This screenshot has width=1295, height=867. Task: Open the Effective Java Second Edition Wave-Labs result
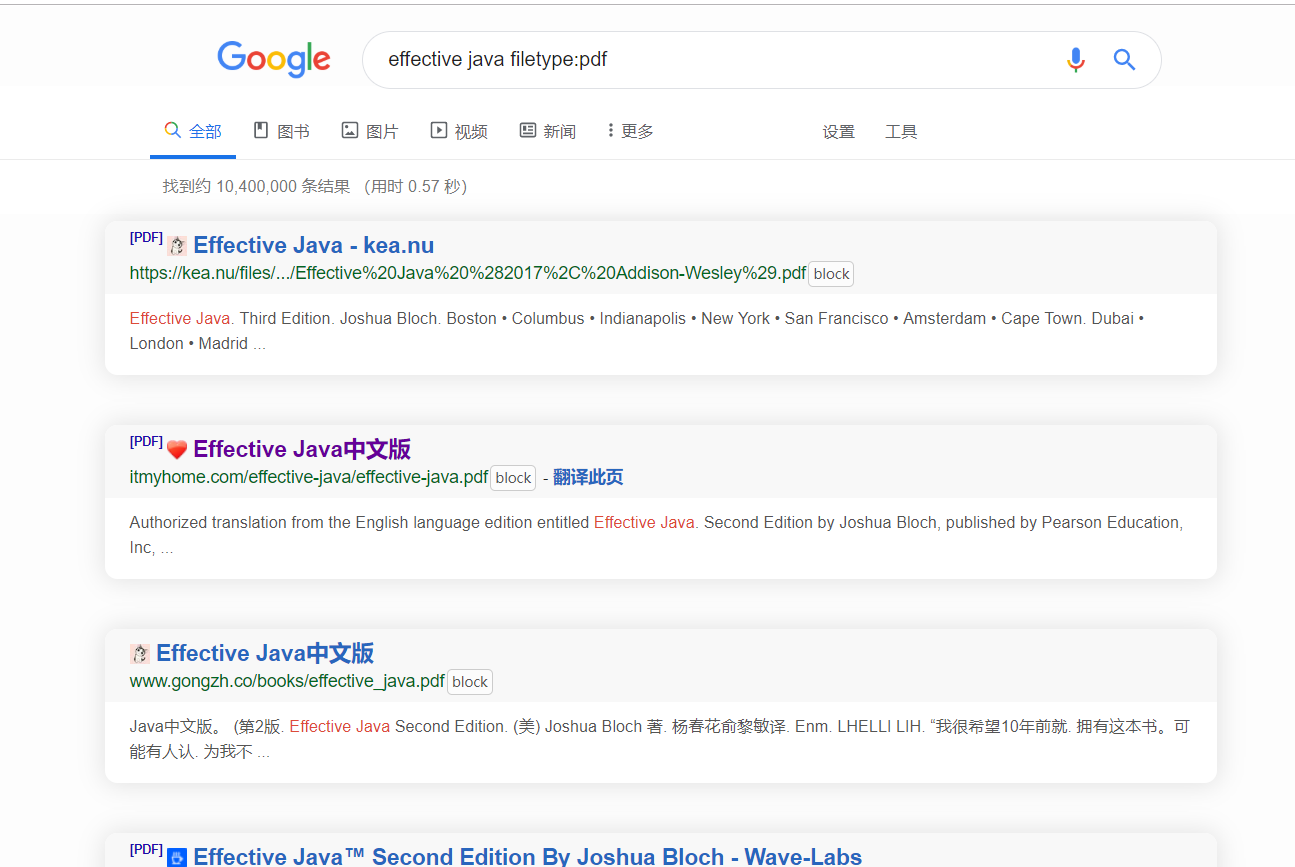tap(527, 856)
